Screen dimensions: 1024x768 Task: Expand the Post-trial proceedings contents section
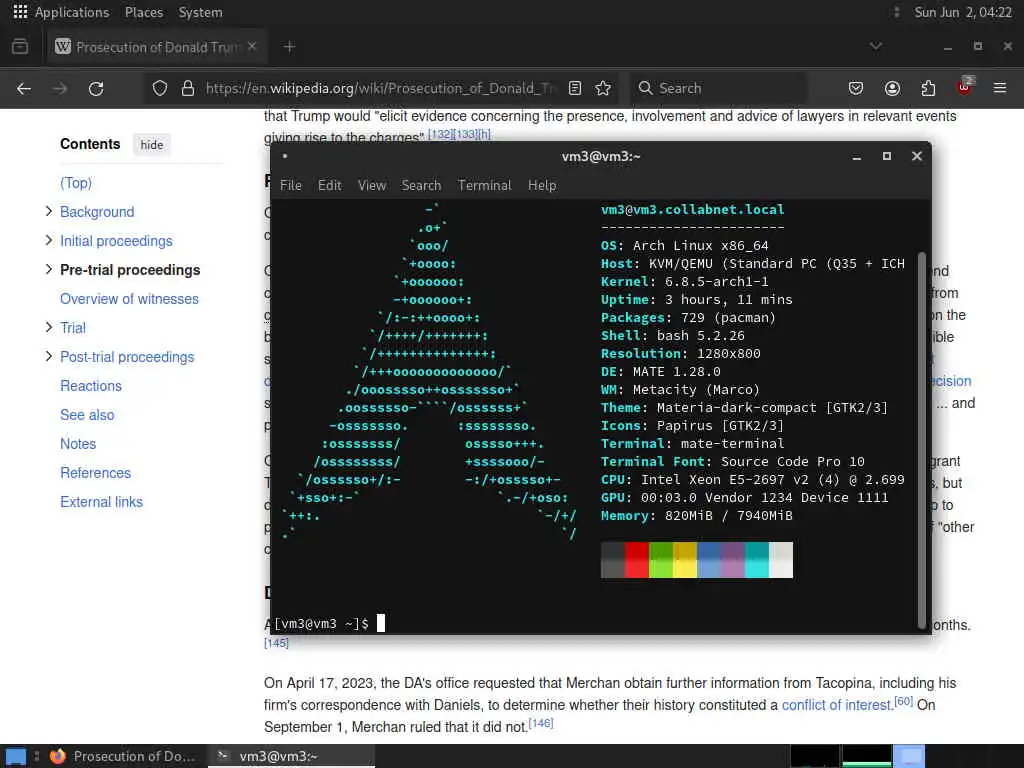[x=48, y=356]
